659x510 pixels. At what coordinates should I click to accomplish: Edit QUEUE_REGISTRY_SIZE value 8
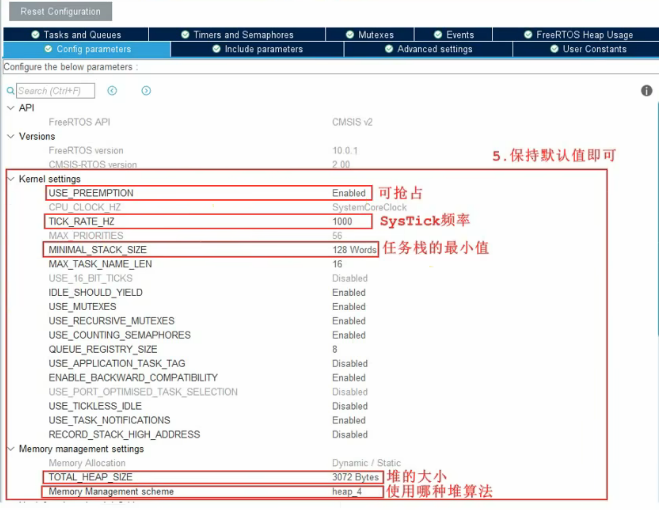click(335, 349)
